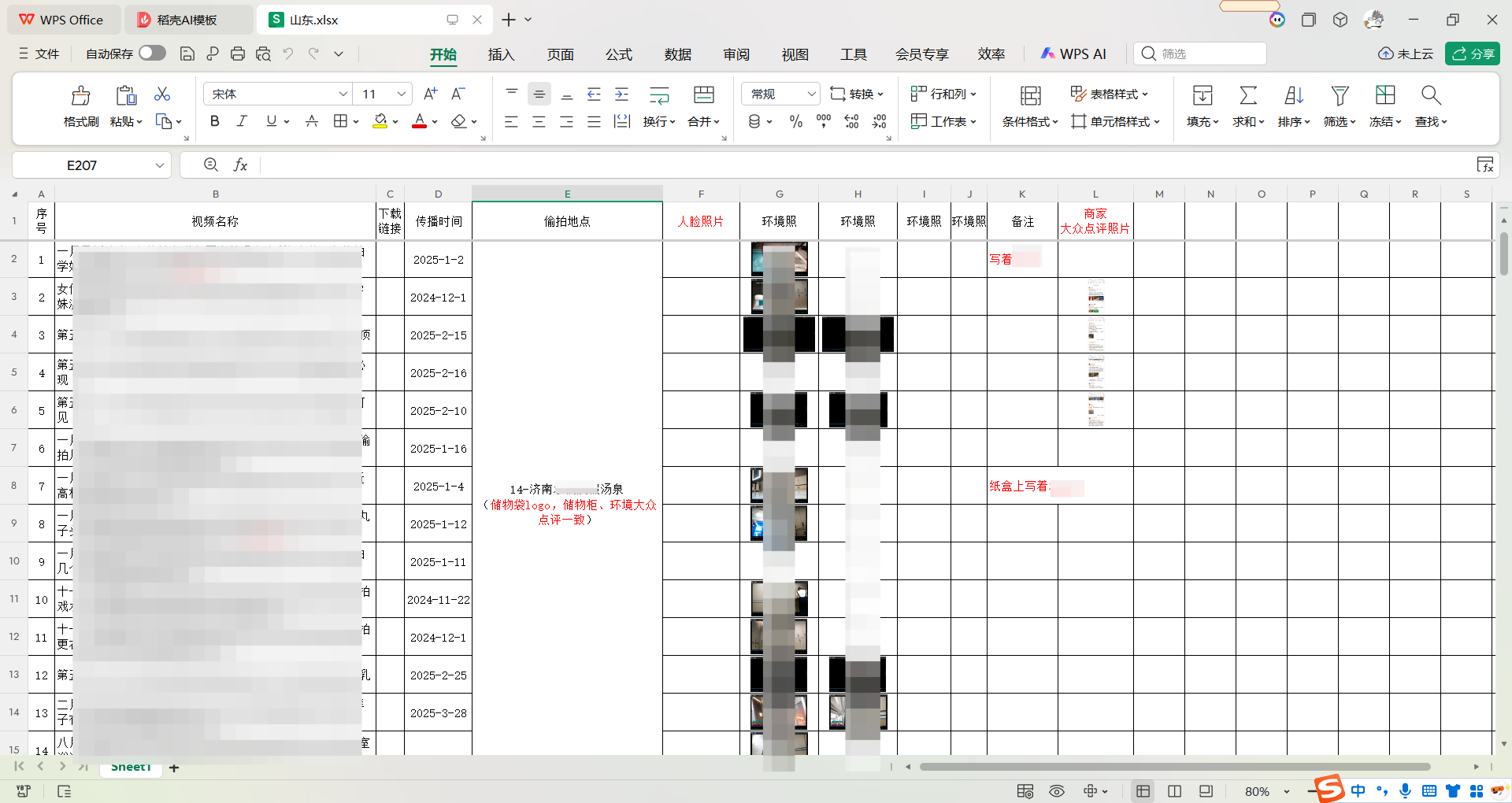Image resolution: width=1512 pixels, height=803 pixels.
Task: Click the Paste (粘贴) clipboard icon
Action: (126, 95)
